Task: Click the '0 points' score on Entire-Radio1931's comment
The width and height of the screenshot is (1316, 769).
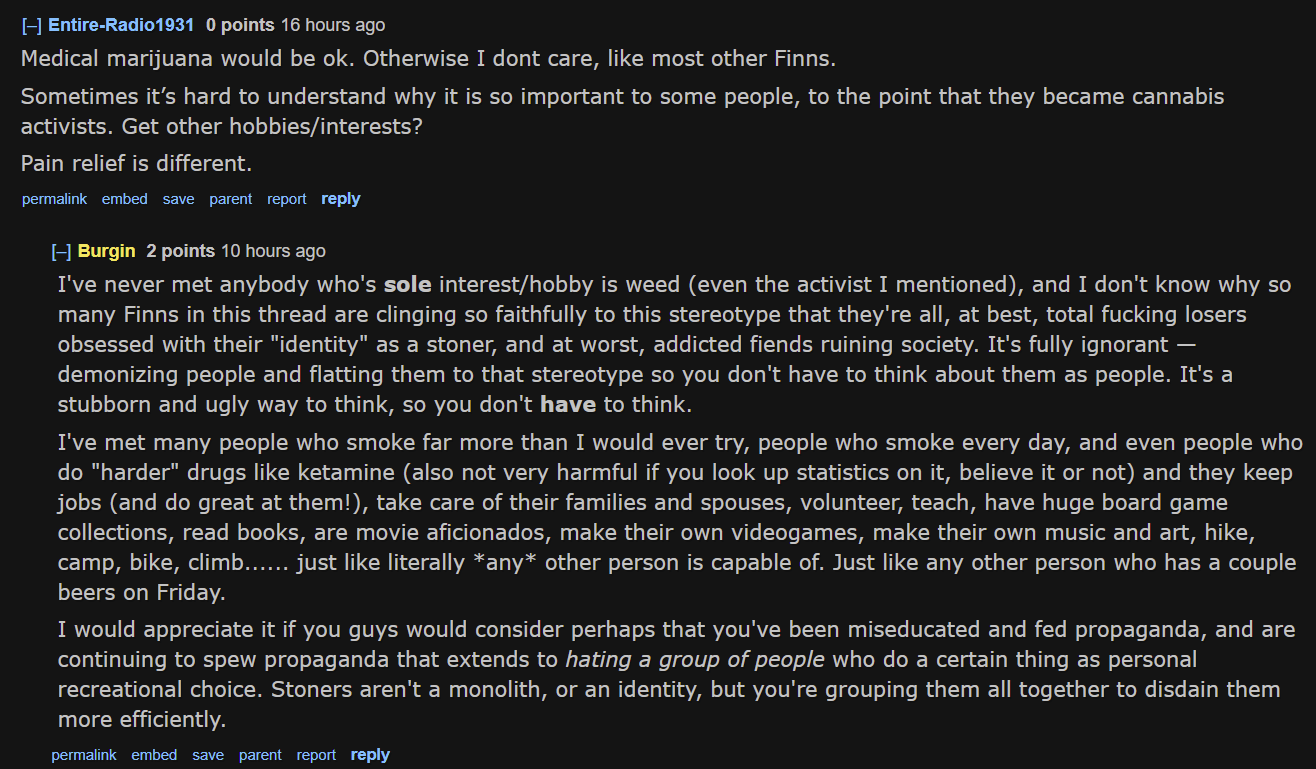Action: click(241, 25)
